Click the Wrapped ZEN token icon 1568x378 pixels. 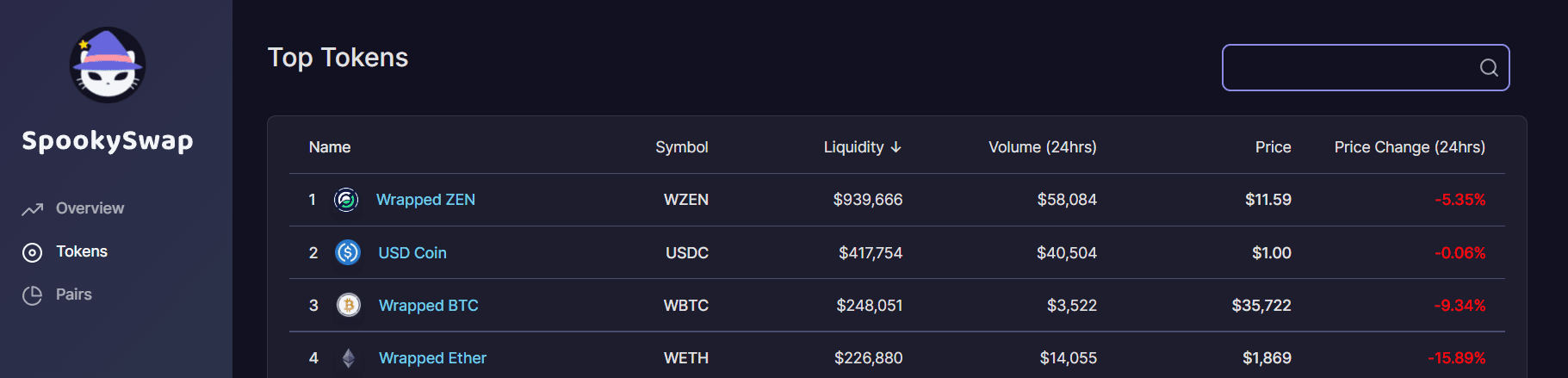[346, 200]
